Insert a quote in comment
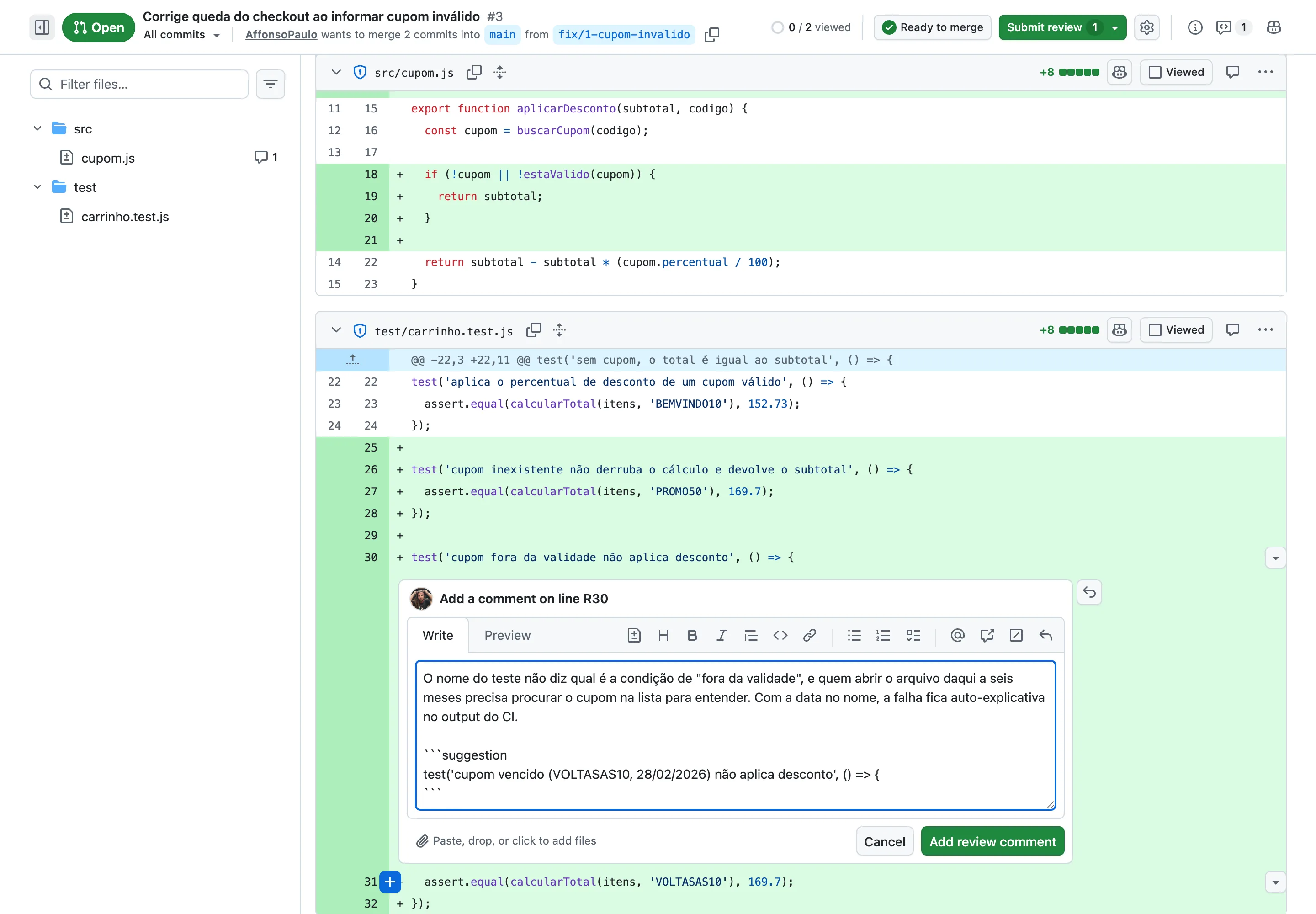This screenshot has height=914, width=1316. (x=751, y=635)
